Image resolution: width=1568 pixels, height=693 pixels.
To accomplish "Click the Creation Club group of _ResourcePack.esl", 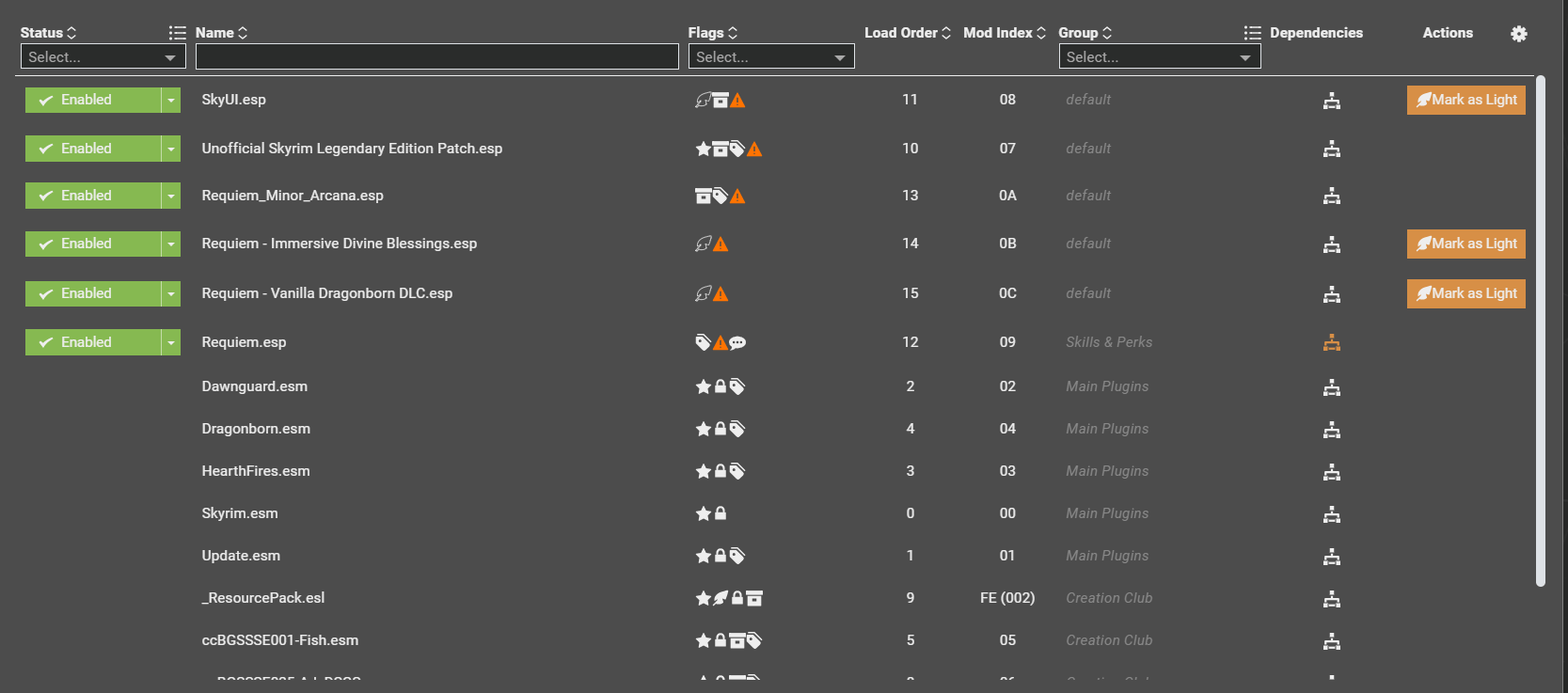I will click(x=1109, y=598).
